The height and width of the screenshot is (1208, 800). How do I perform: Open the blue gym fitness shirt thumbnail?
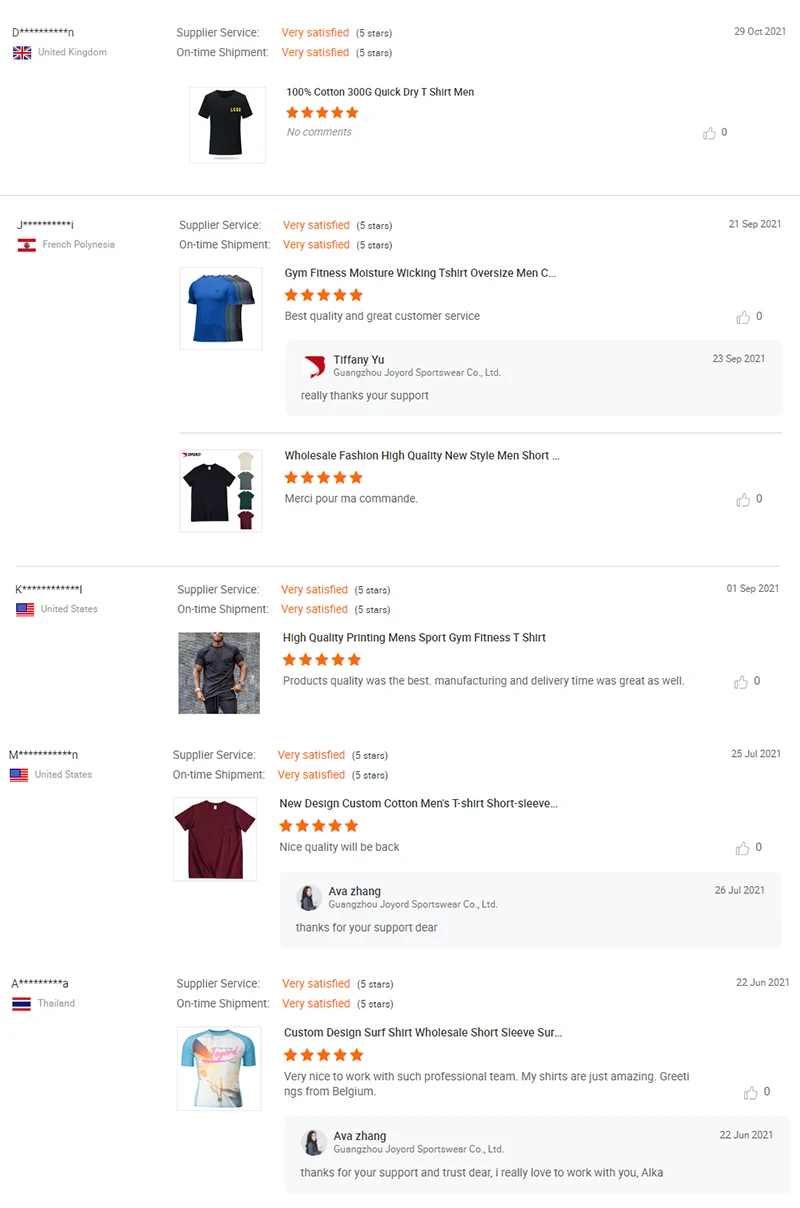click(x=221, y=308)
